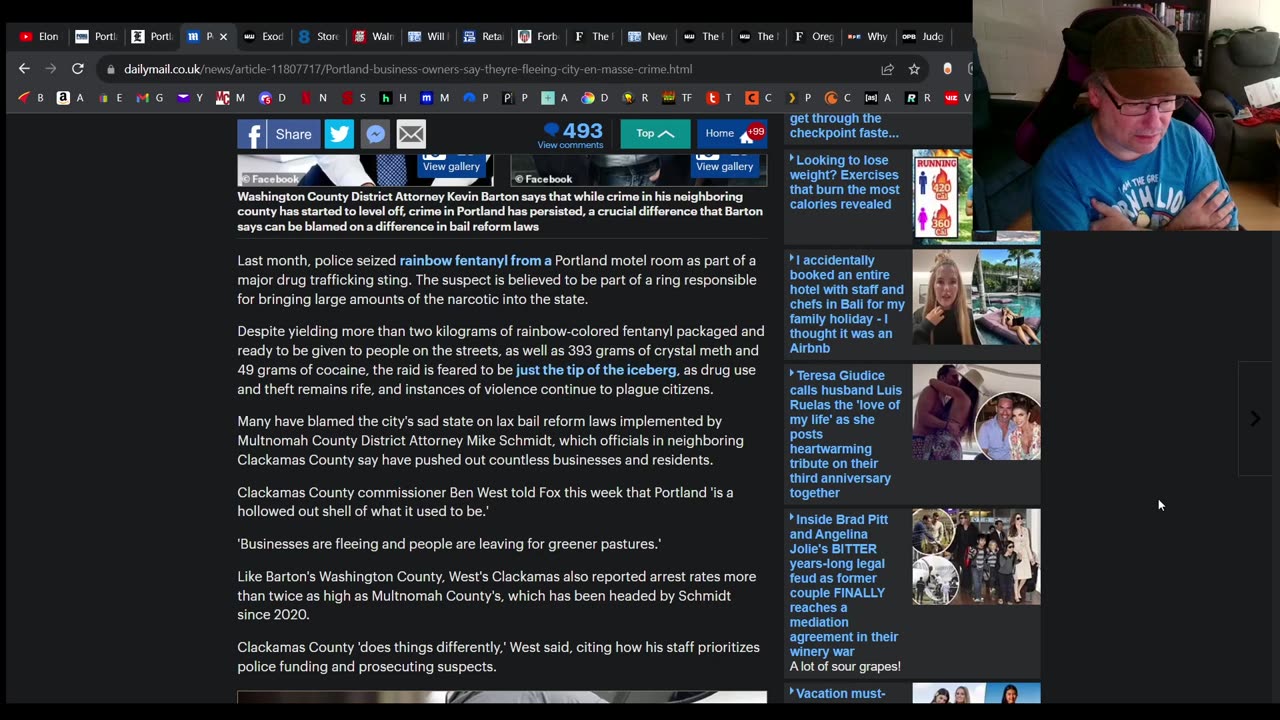
Task: Open the blue 'm M' bookmark
Action: tap(434, 98)
